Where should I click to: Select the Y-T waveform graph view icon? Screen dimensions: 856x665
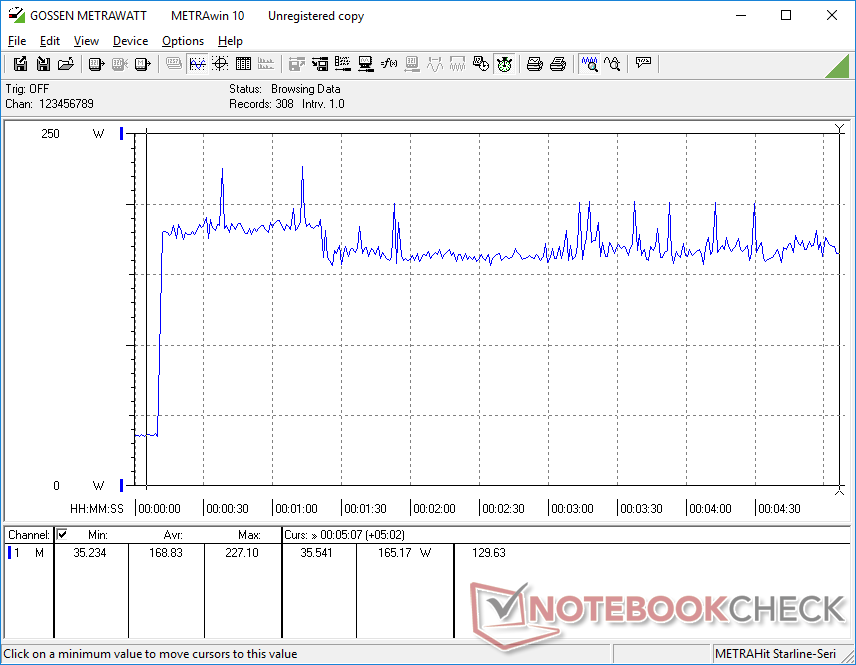click(x=197, y=64)
